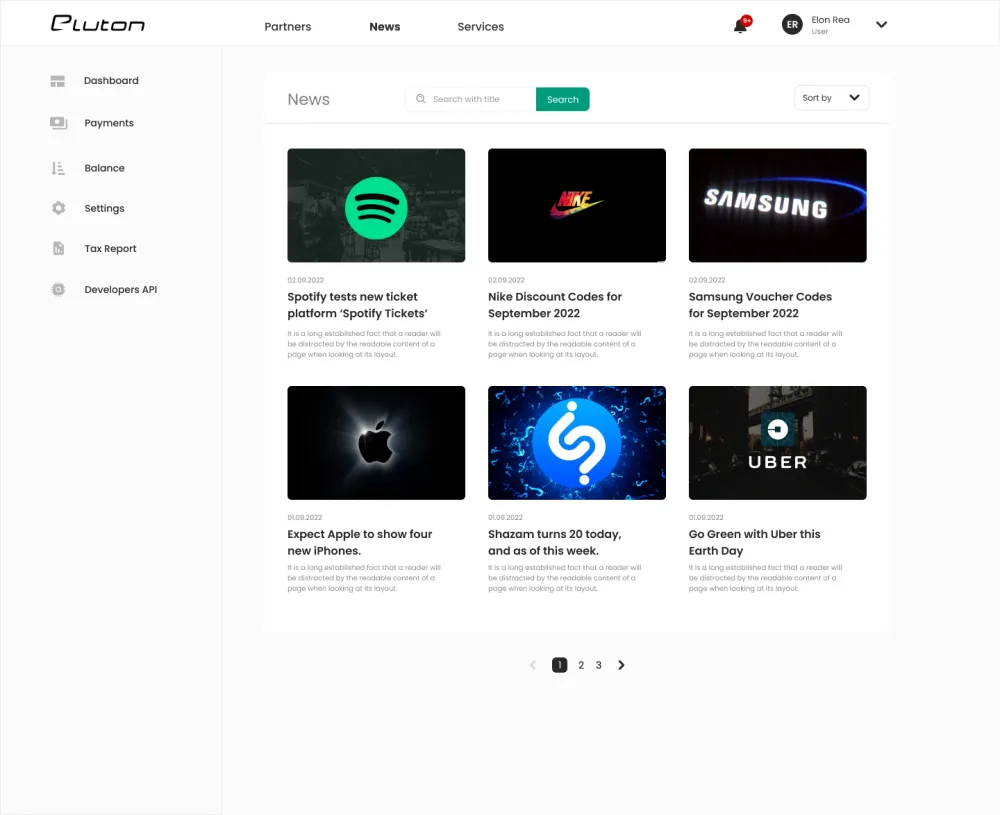This screenshot has height=815, width=1000.
Task: Click the Balance sidebar icon
Action: point(58,168)
